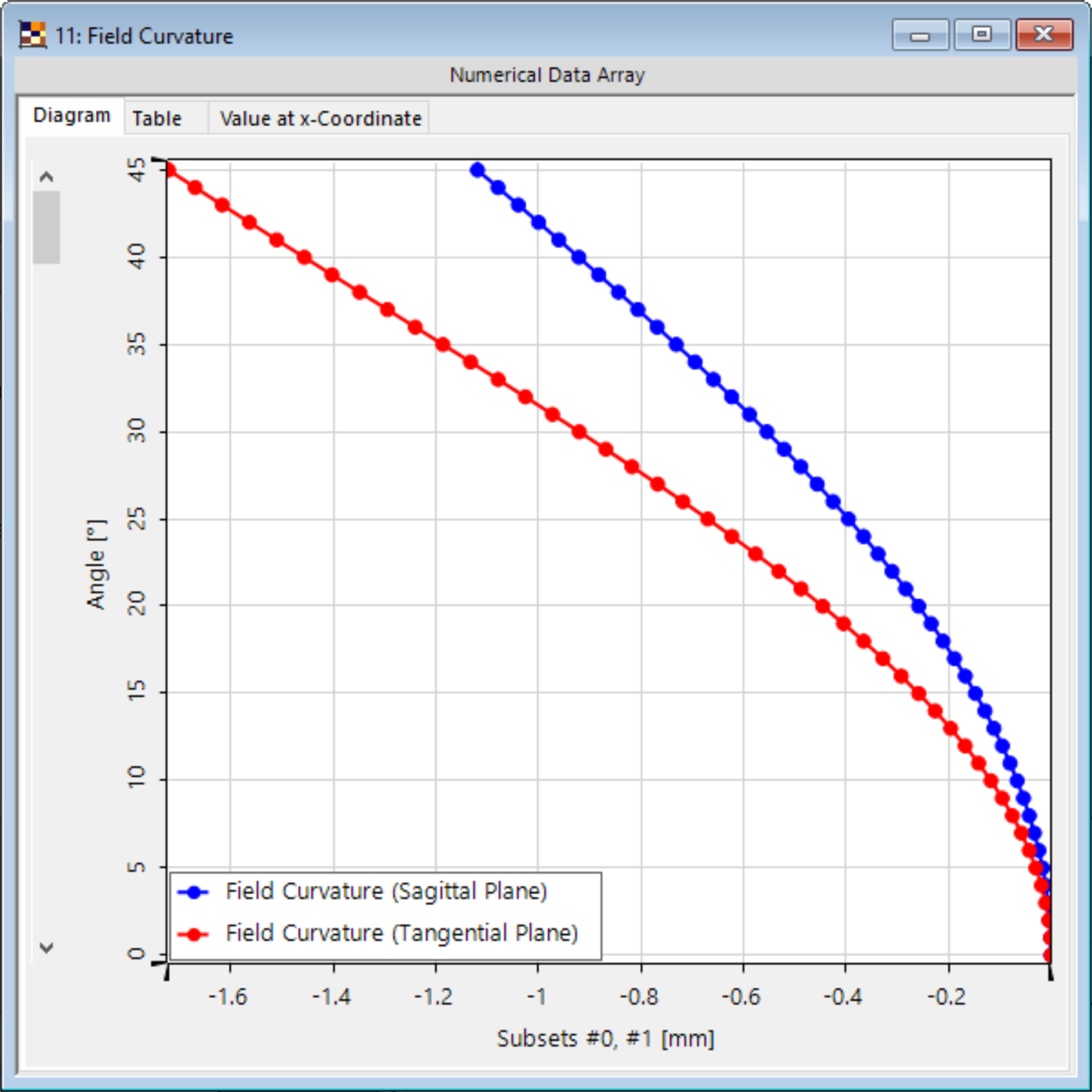The width and height of the screenshot is (1092, 1092).
Task: Maximize the Field Curvature window
Action: pyautogui.click(x=982, y=35)
